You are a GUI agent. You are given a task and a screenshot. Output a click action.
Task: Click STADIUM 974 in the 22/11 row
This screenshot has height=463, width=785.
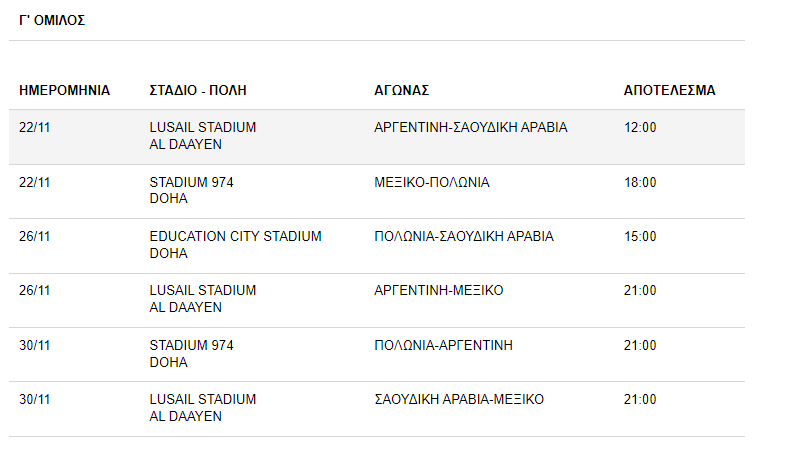point(191,182)
